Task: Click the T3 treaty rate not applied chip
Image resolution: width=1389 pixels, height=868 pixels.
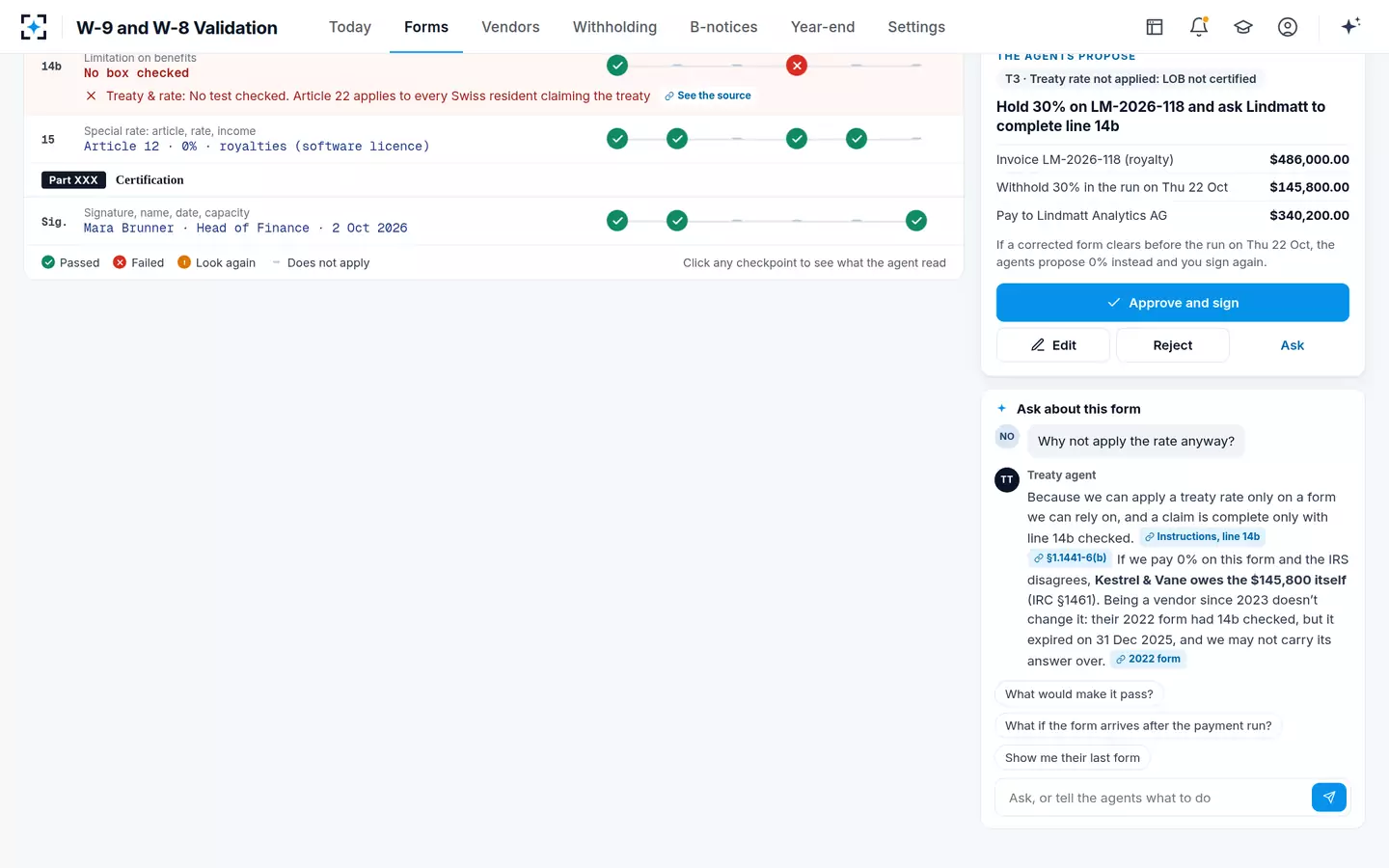Action: (1130, 79)
